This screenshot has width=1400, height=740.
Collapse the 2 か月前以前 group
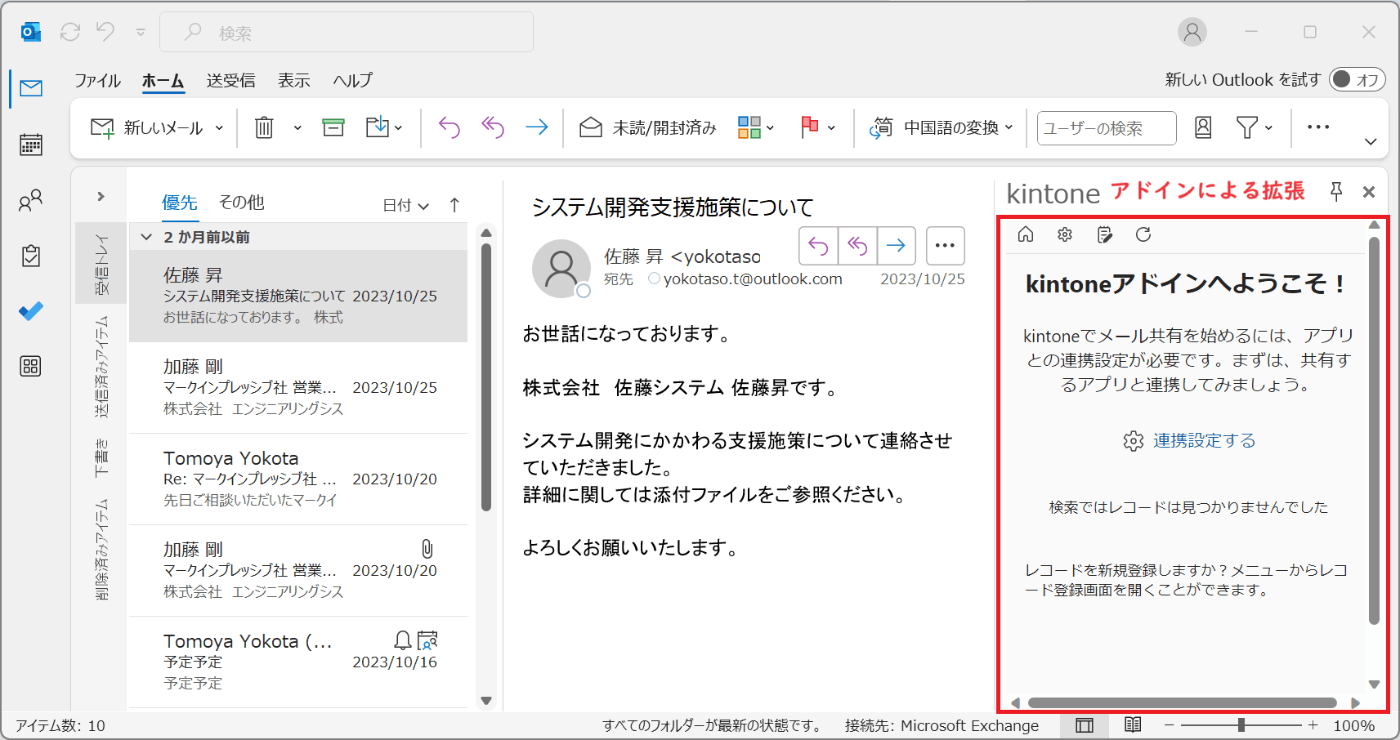click(x=146, y=238)
